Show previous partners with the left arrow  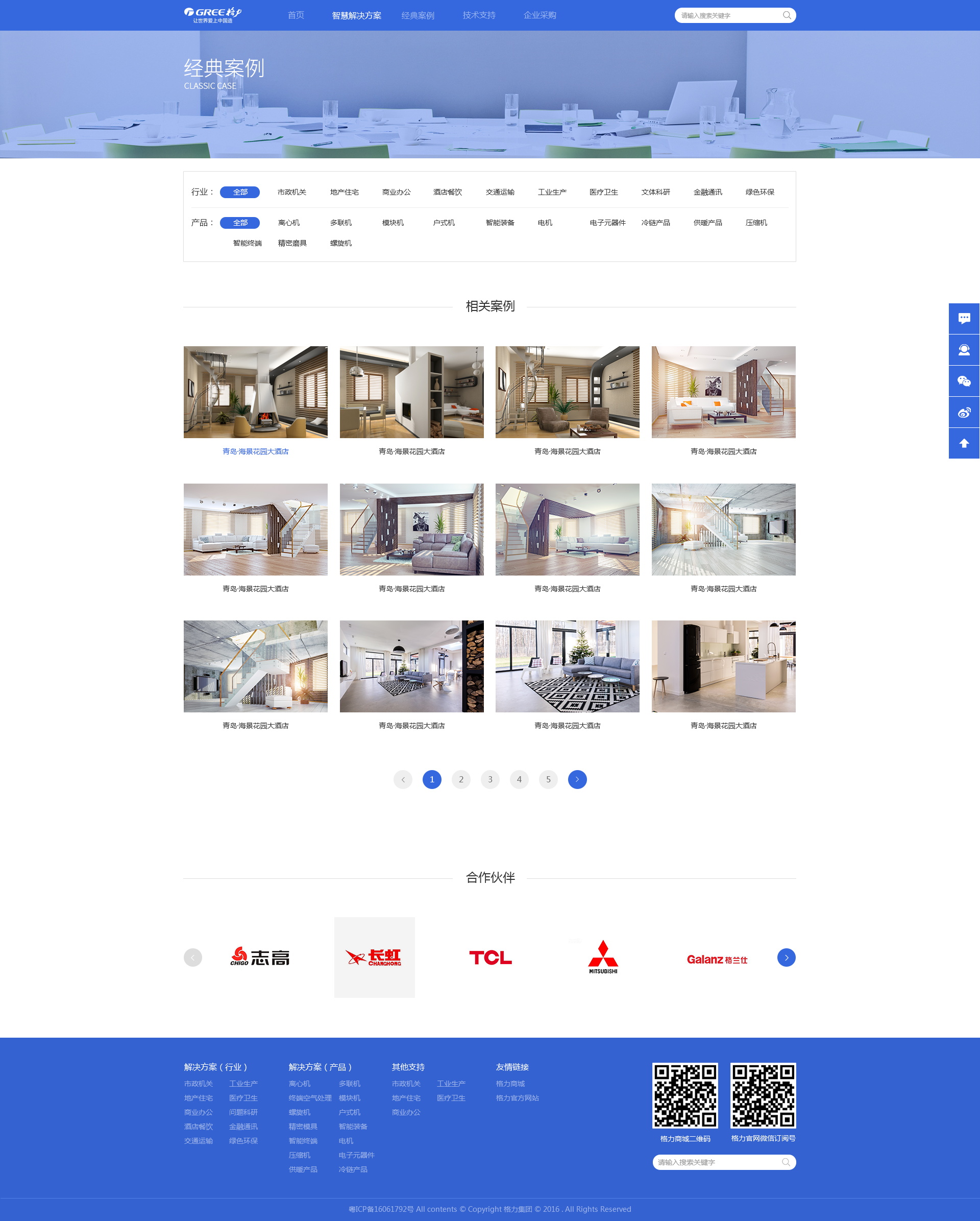[x=192, y=957]
